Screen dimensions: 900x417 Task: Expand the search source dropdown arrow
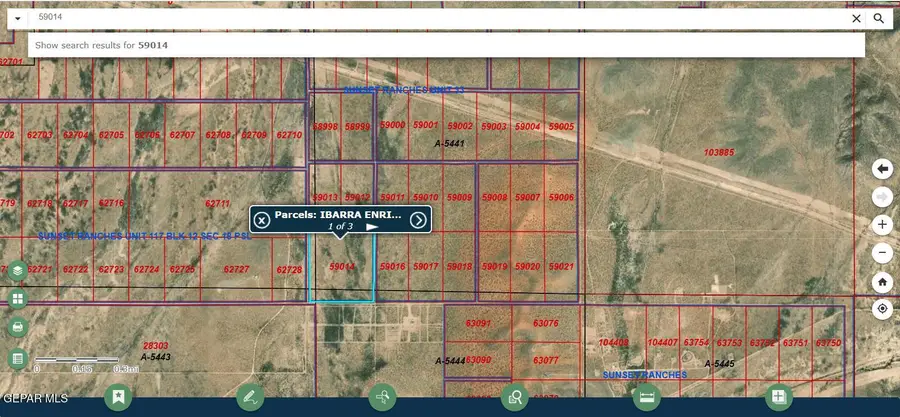(18, 18)
